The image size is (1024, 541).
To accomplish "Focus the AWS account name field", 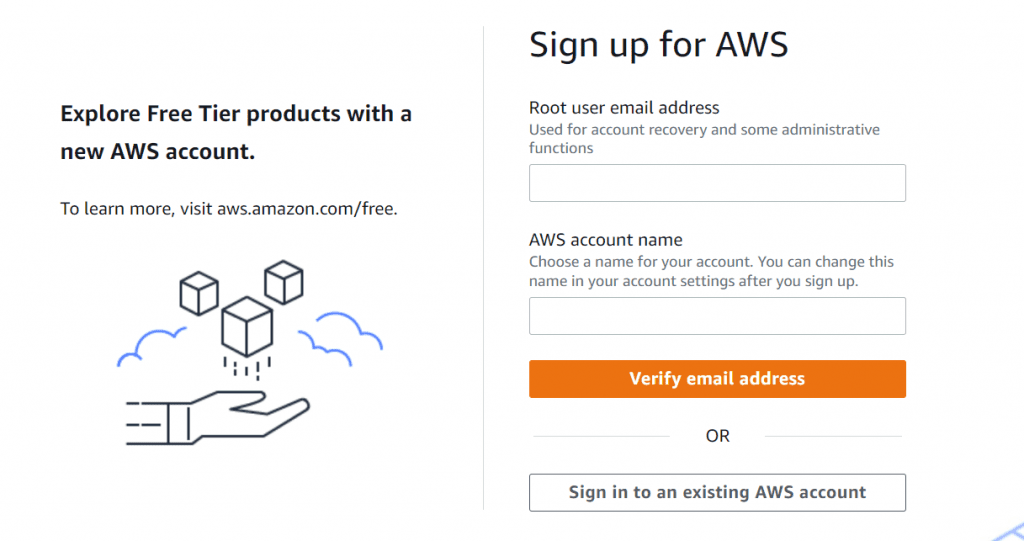I will coord(717,316).
